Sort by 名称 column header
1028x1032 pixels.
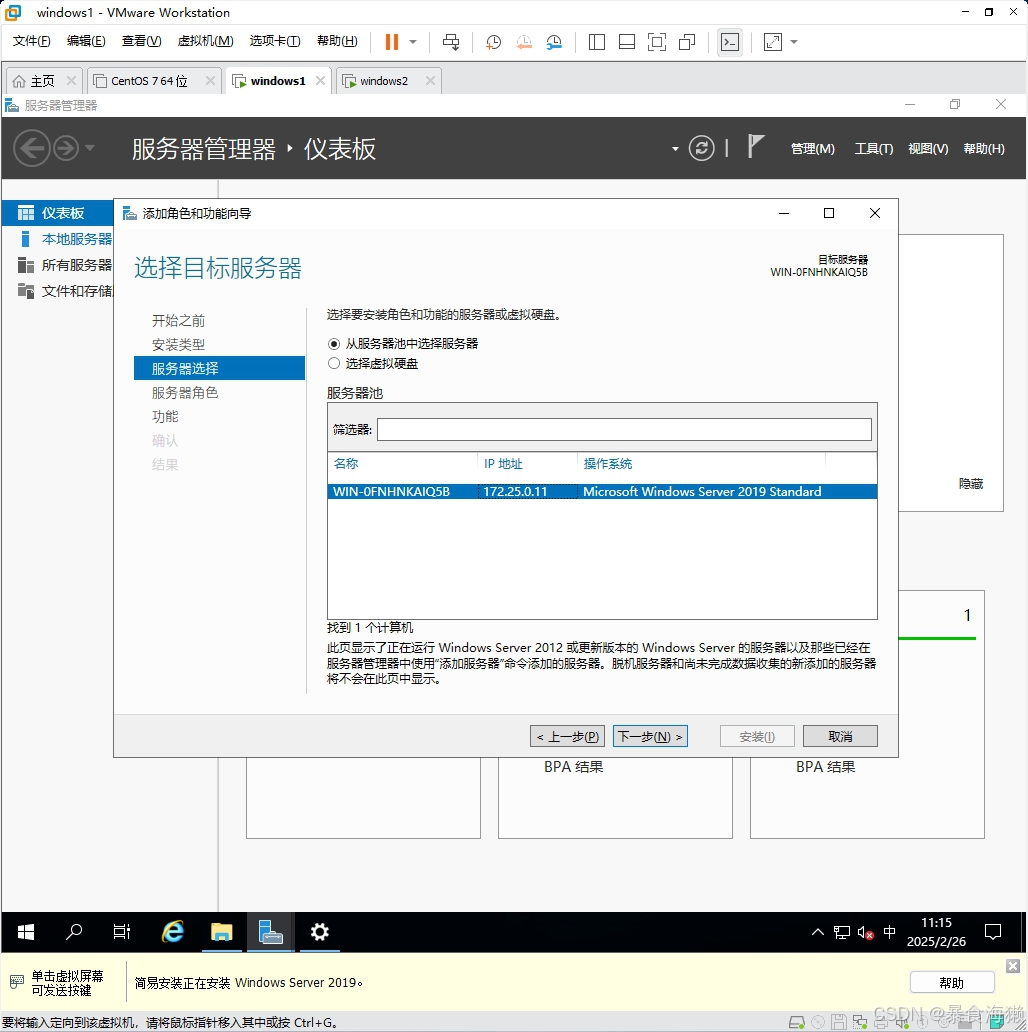pyautogui.click(x=346, y=464)
